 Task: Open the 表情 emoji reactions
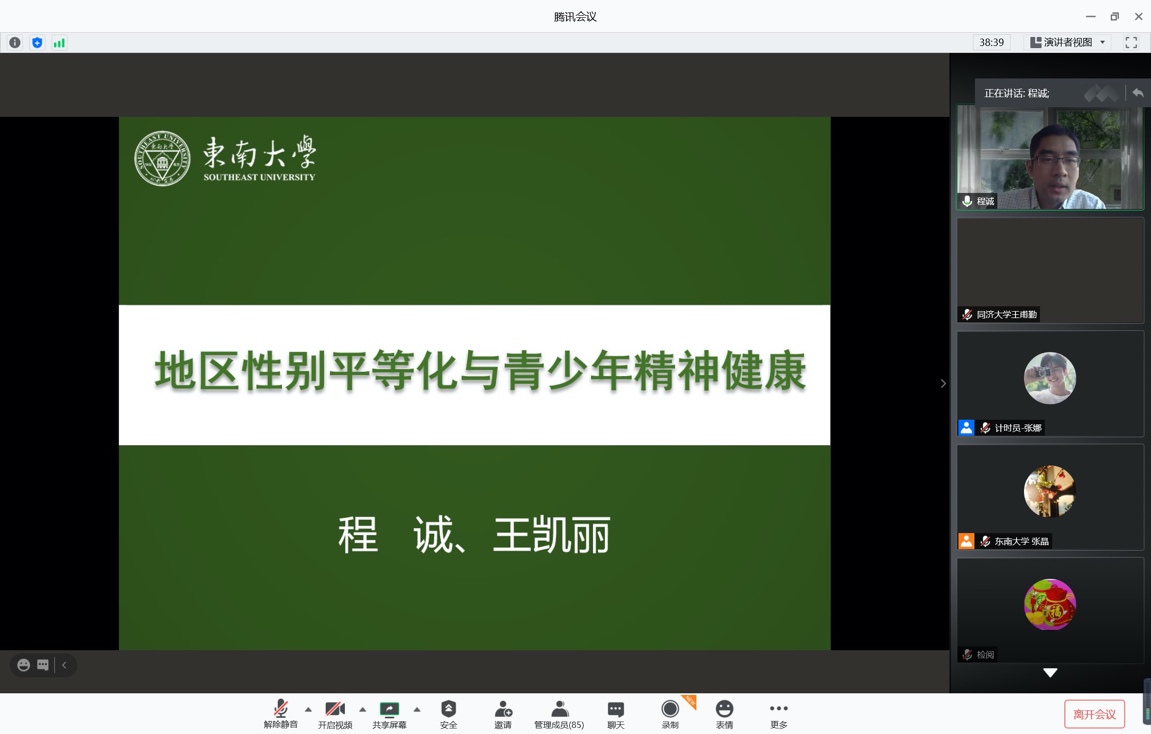point(724,713)
